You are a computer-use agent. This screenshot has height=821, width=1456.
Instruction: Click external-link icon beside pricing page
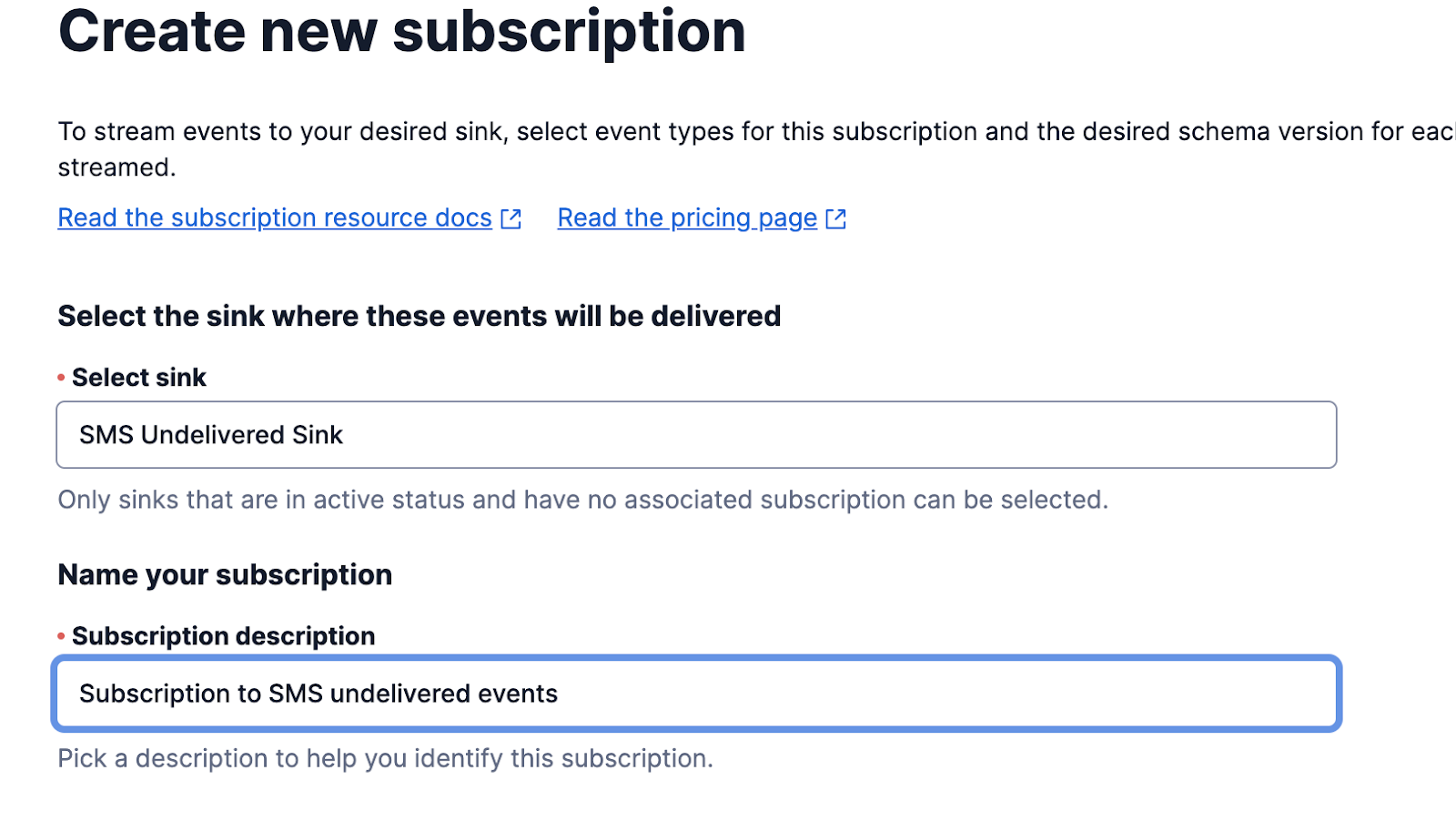835,218
